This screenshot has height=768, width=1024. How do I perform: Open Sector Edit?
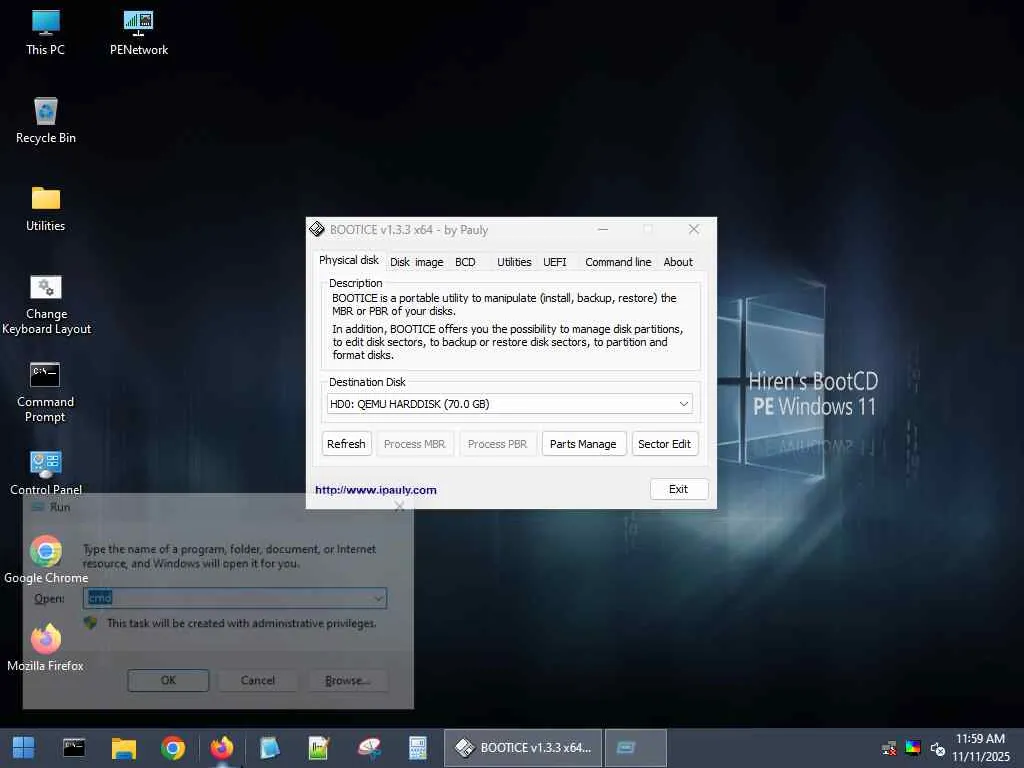pos(664,443)
